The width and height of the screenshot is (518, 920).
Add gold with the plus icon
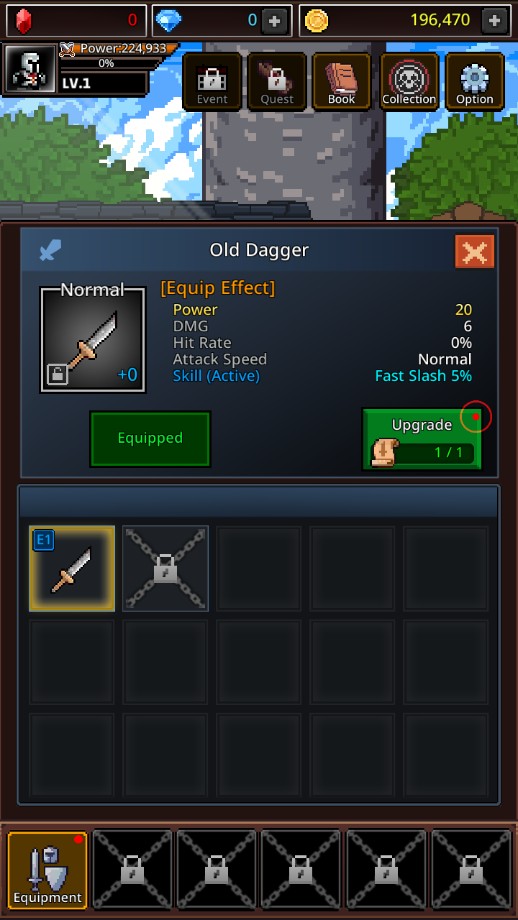pyautogui.click(x=494, y=21)
